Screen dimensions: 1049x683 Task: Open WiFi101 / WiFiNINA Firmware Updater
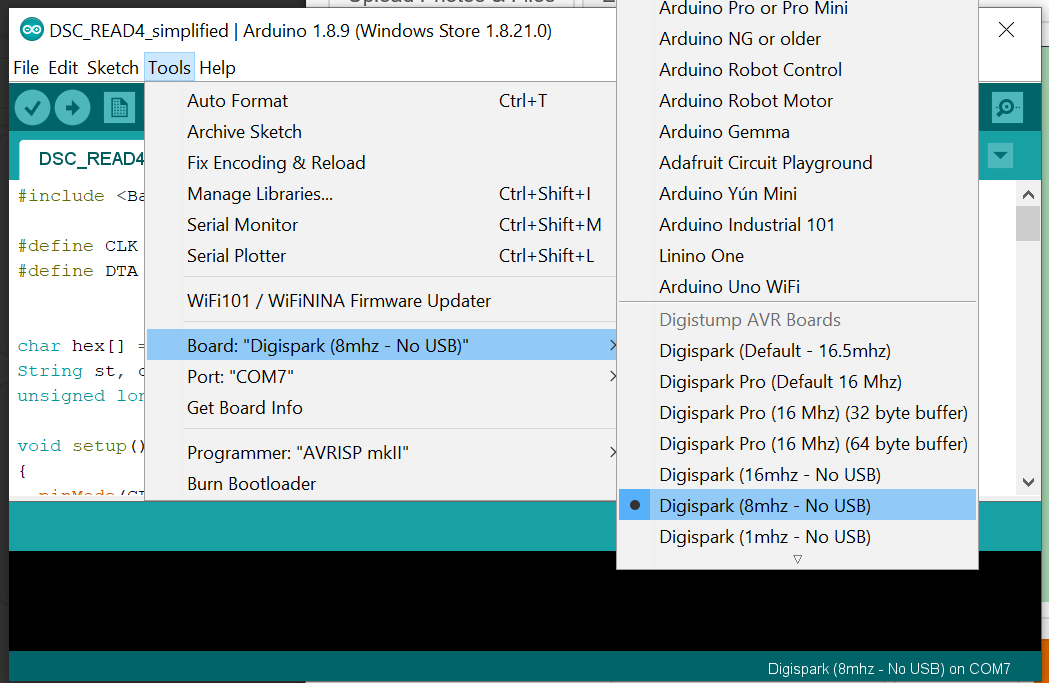tap(381, 301)
